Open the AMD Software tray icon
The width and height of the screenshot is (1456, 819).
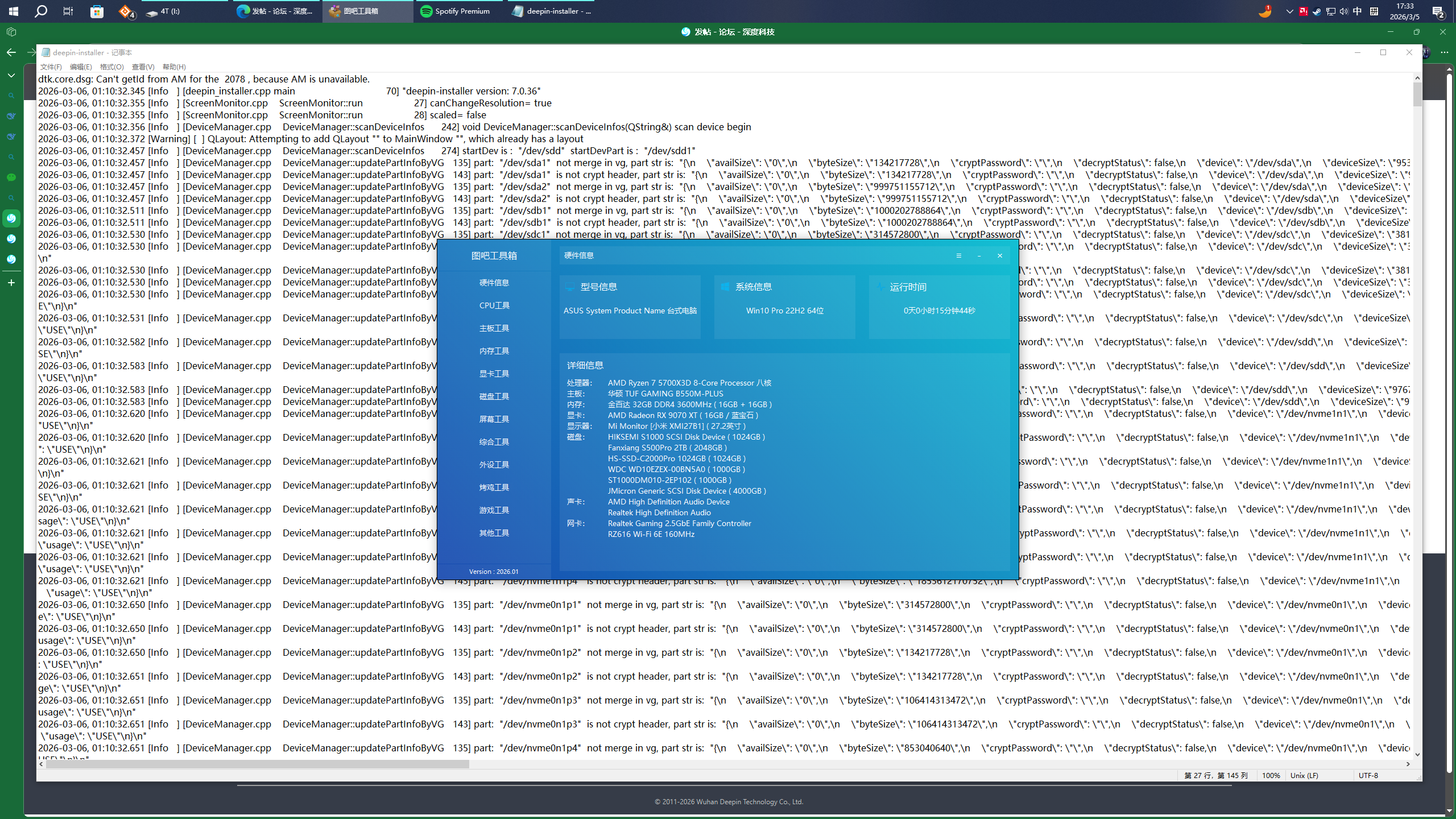click(x=1303, y=11)
